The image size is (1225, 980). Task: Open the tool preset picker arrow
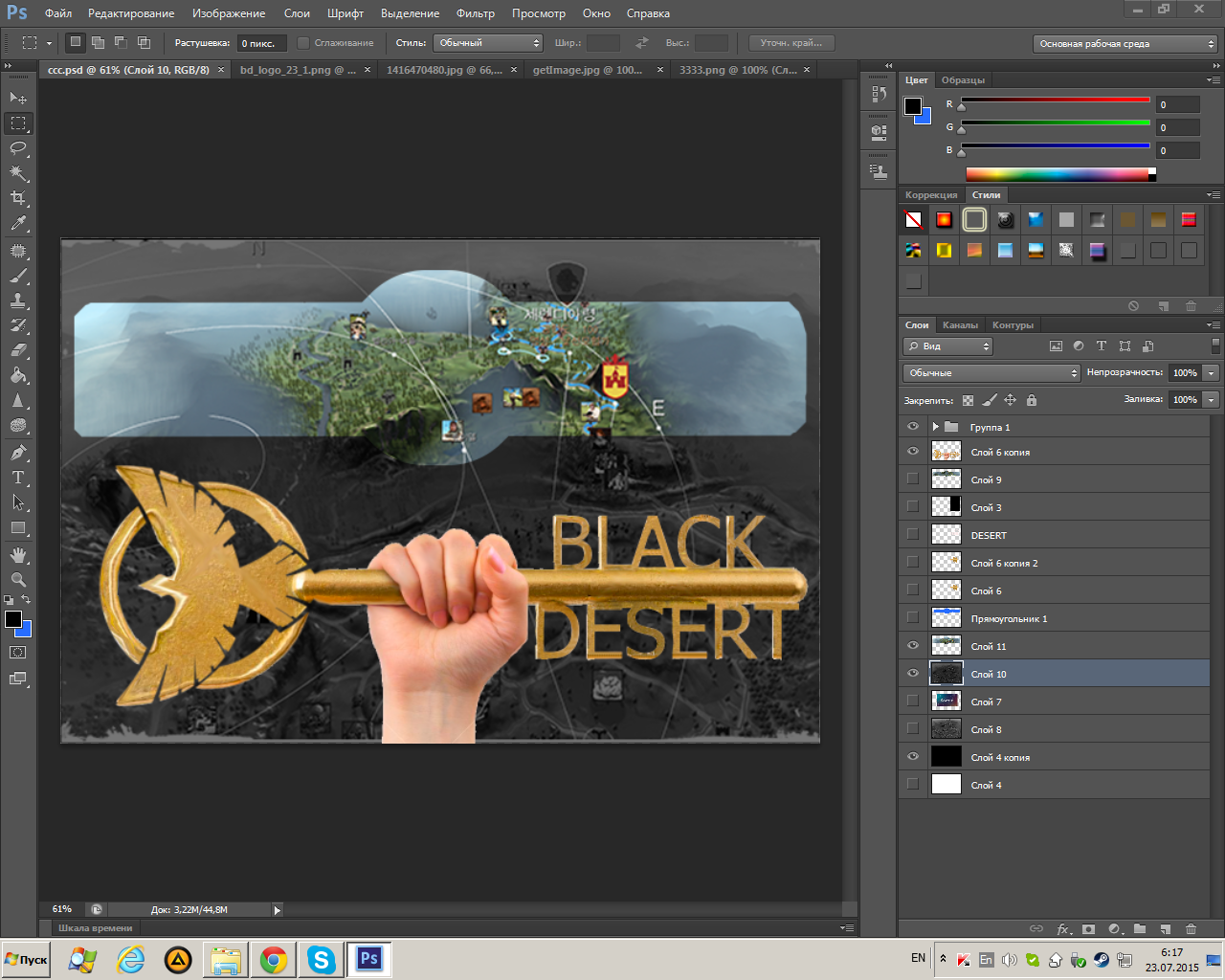[49, 43]
